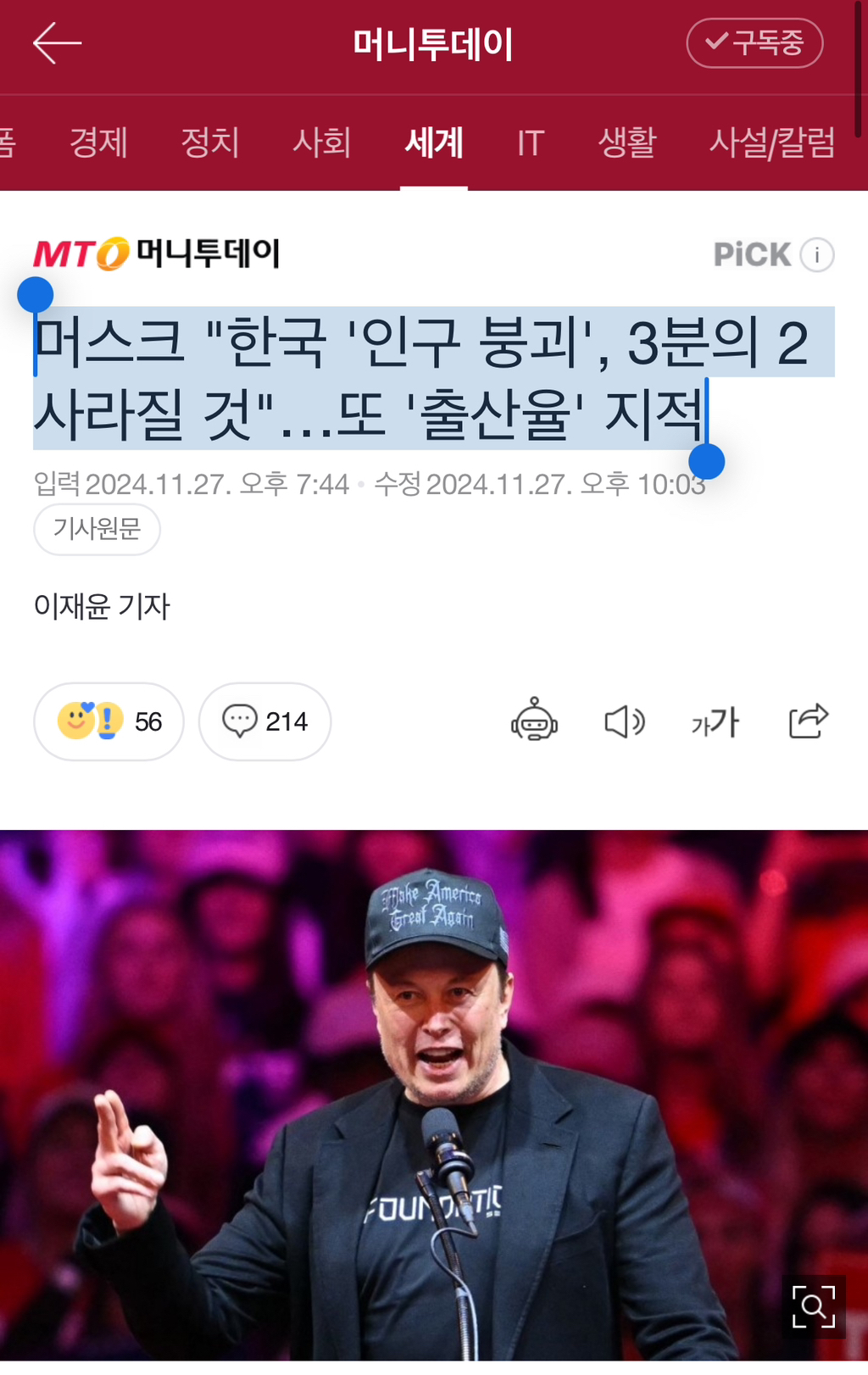The image size is (868, 1375).
Task: Tap the emoji reactions button with 56
Action: coord(108,721)
